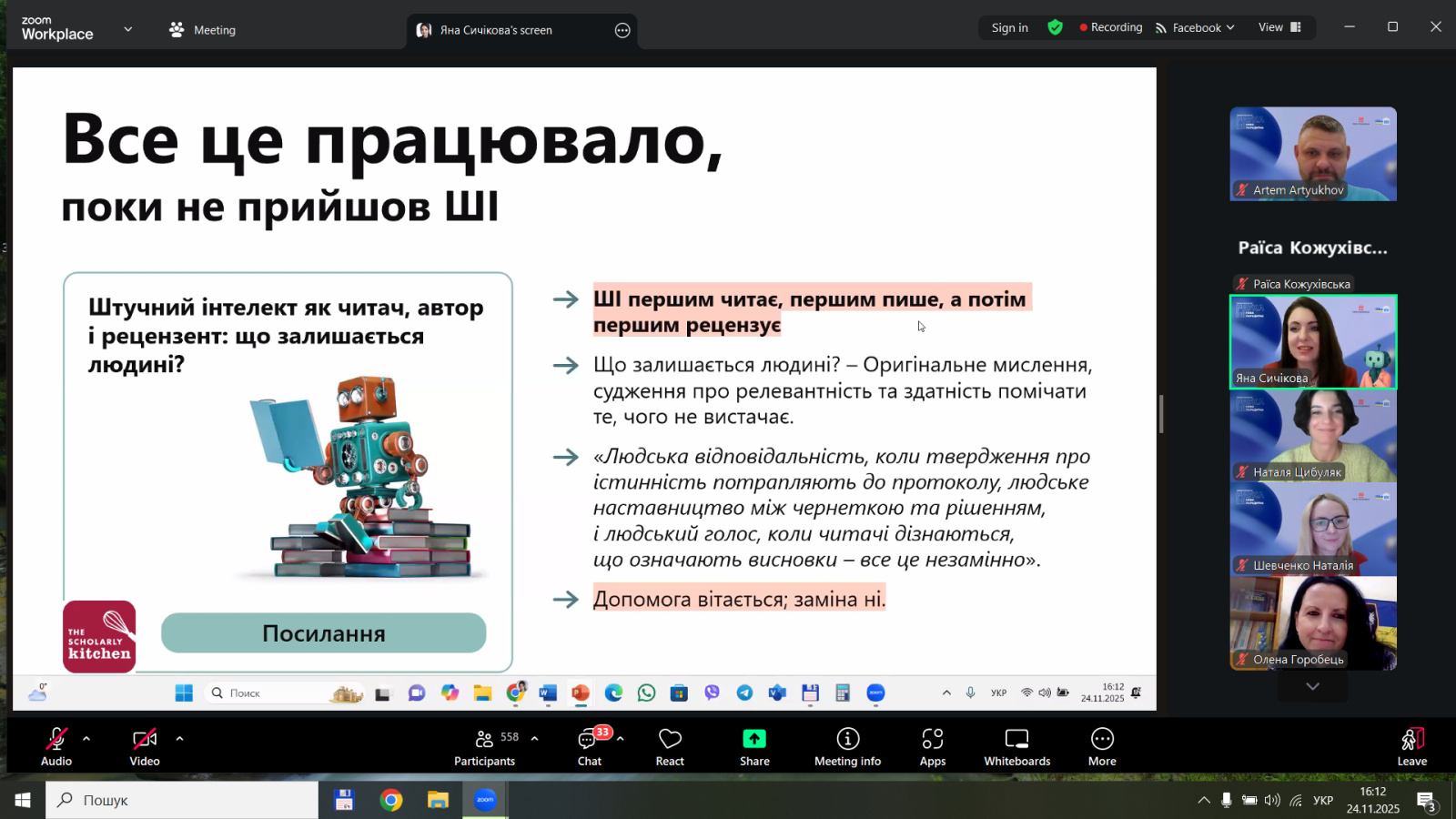Leave the meeting
Viewport: 1456px width, 819px height.
(1411, 746)
